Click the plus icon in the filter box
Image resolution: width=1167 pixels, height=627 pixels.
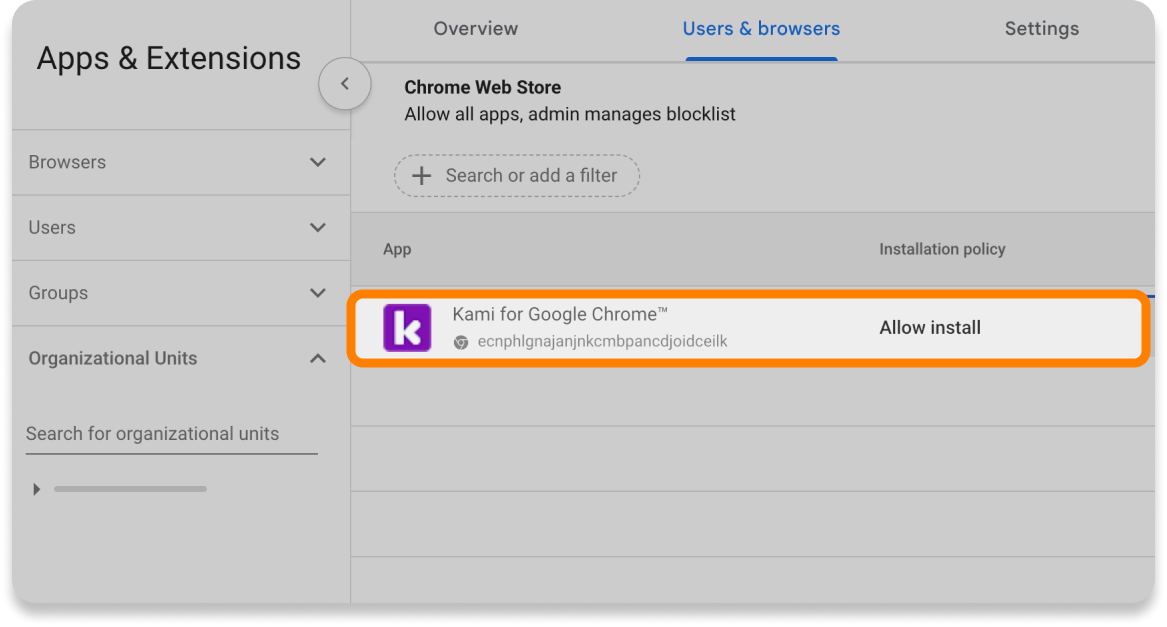point(422,176)
